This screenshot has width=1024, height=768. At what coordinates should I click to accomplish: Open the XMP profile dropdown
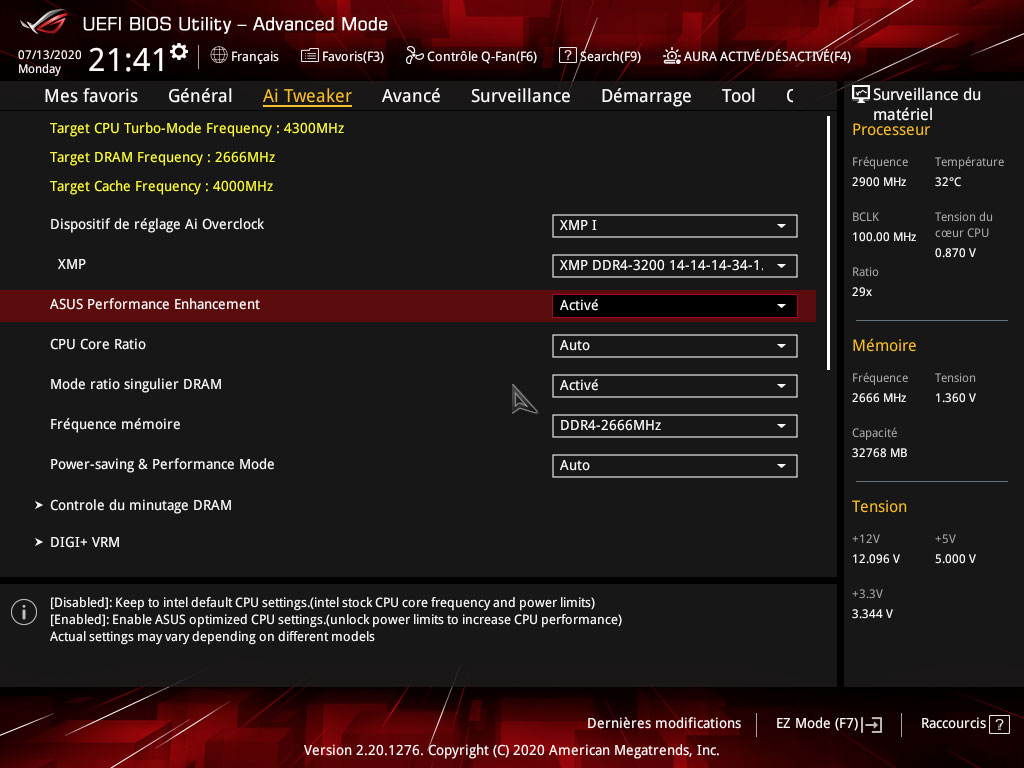pyautogui.click(x=674, y=266)
